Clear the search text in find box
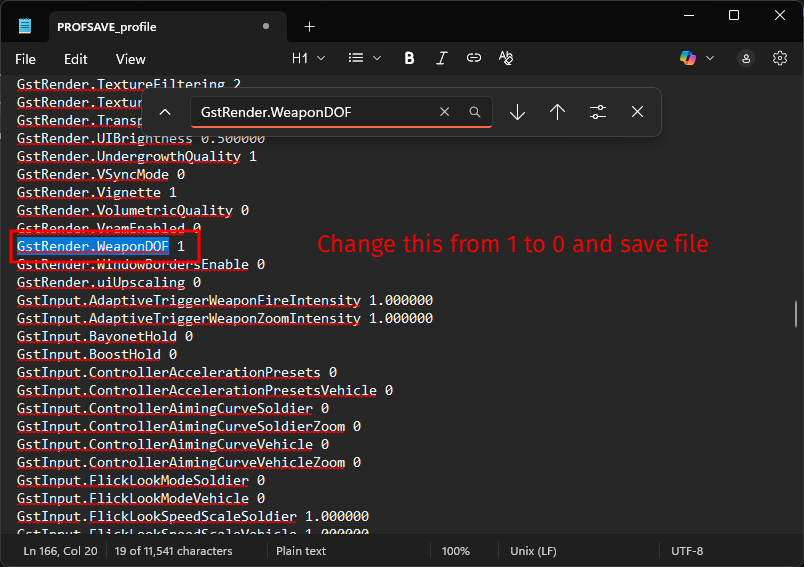804x567 pixels. (x=445, y=112)
